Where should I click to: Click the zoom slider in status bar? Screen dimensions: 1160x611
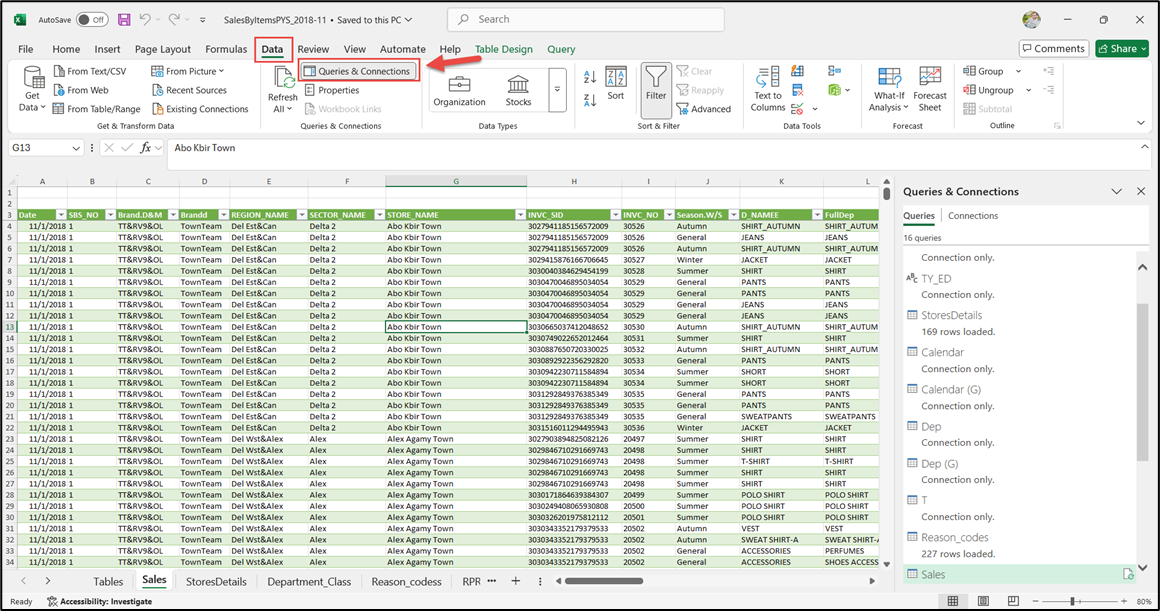[1072, 601]
